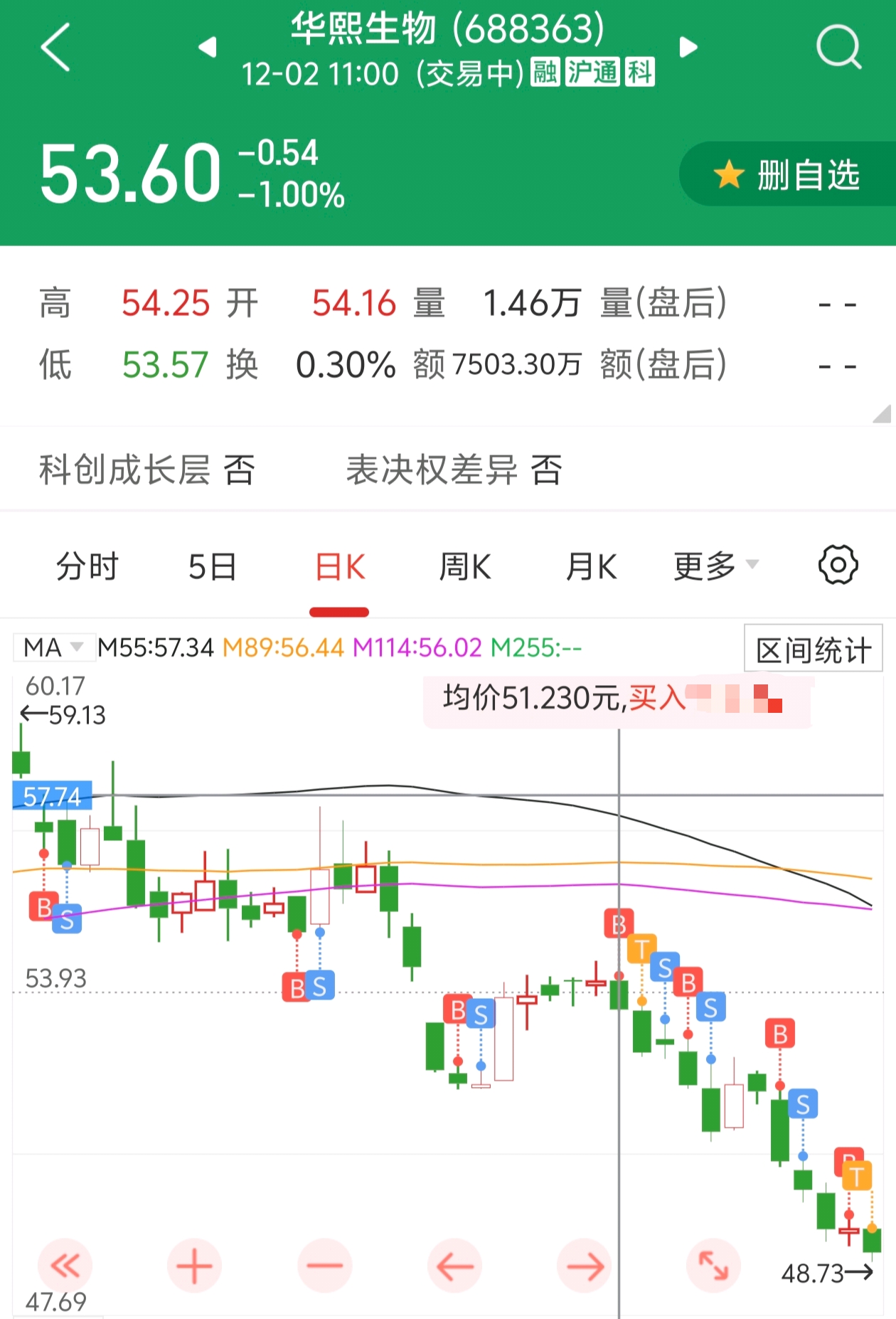
Task: Move chart cursor right with arrow button
Action: click(x=585, y=1266)
